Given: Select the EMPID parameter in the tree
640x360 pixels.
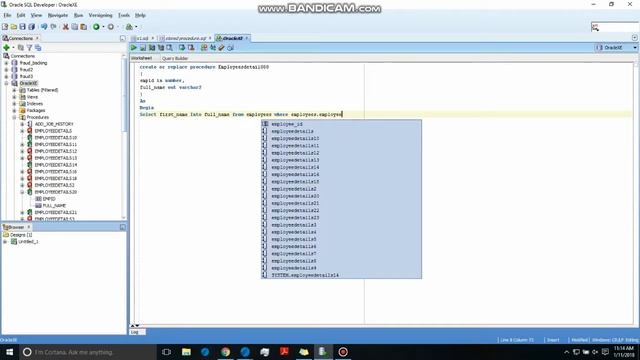Looking at the screenshot, I should pos(49,199).
